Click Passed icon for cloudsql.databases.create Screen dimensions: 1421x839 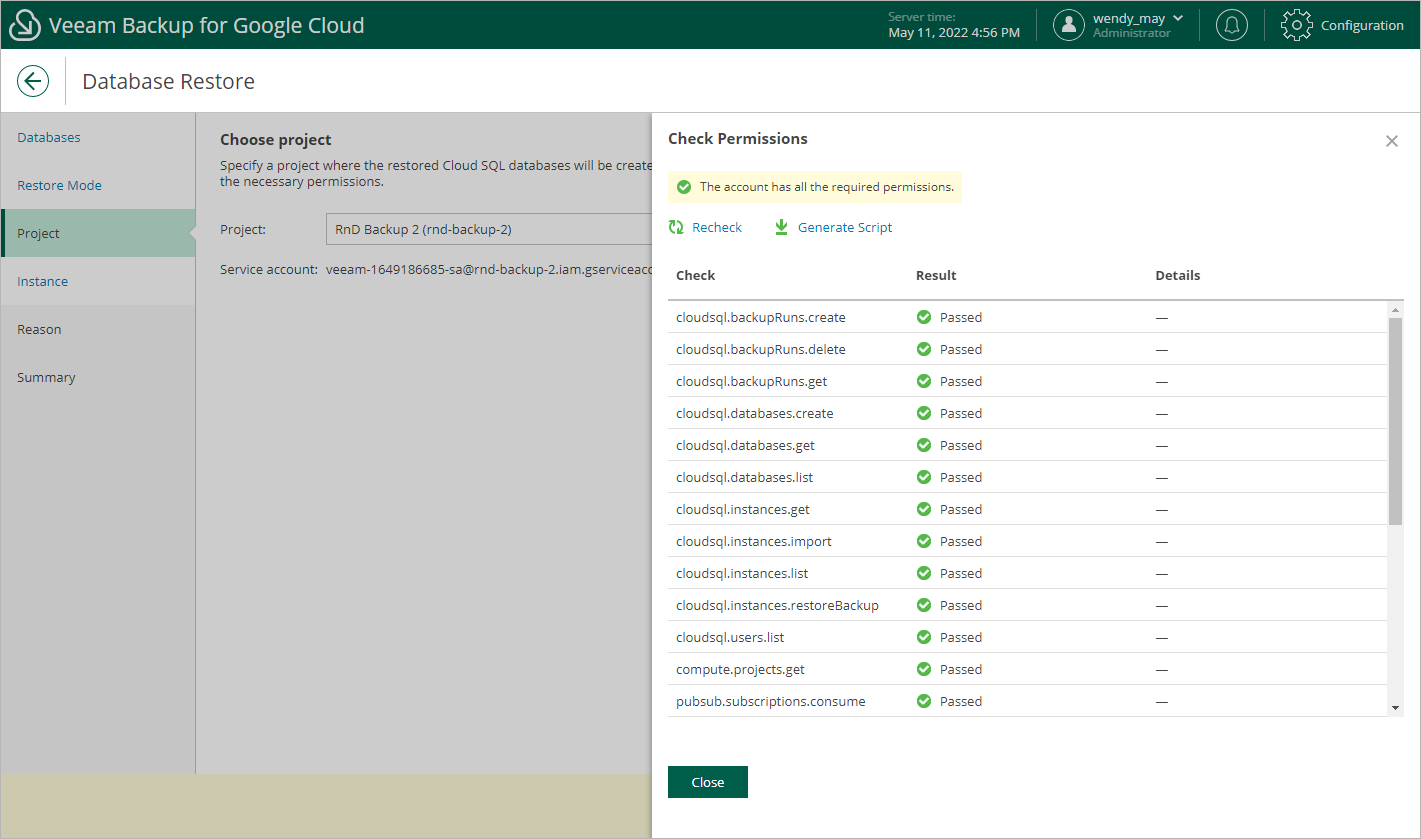click(x=924, y=413)
